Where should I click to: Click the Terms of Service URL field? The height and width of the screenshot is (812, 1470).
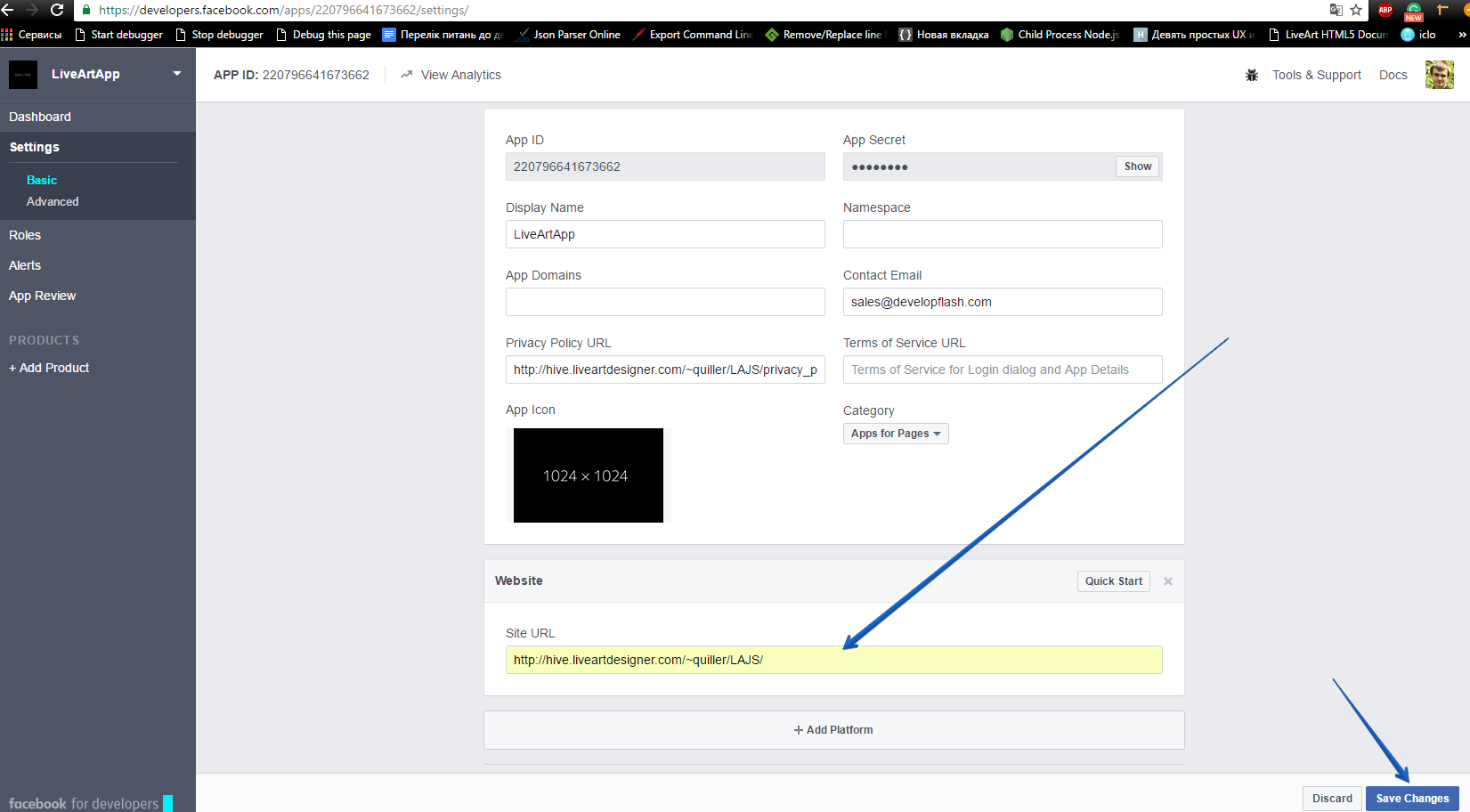[x=1003, y=369]
